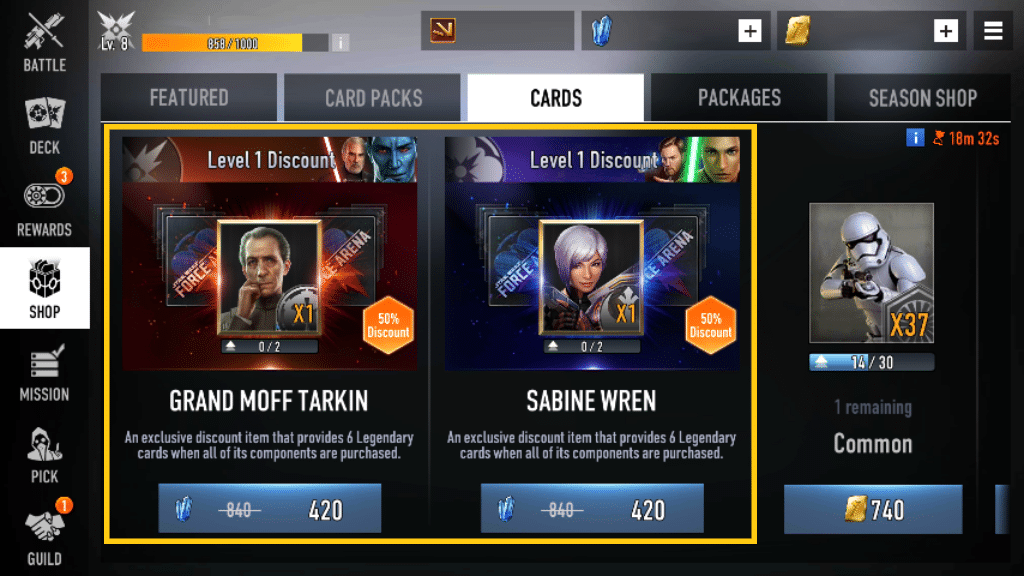Switch to the Featured tab
The image size is (1024, 576).
click(189, 98)
